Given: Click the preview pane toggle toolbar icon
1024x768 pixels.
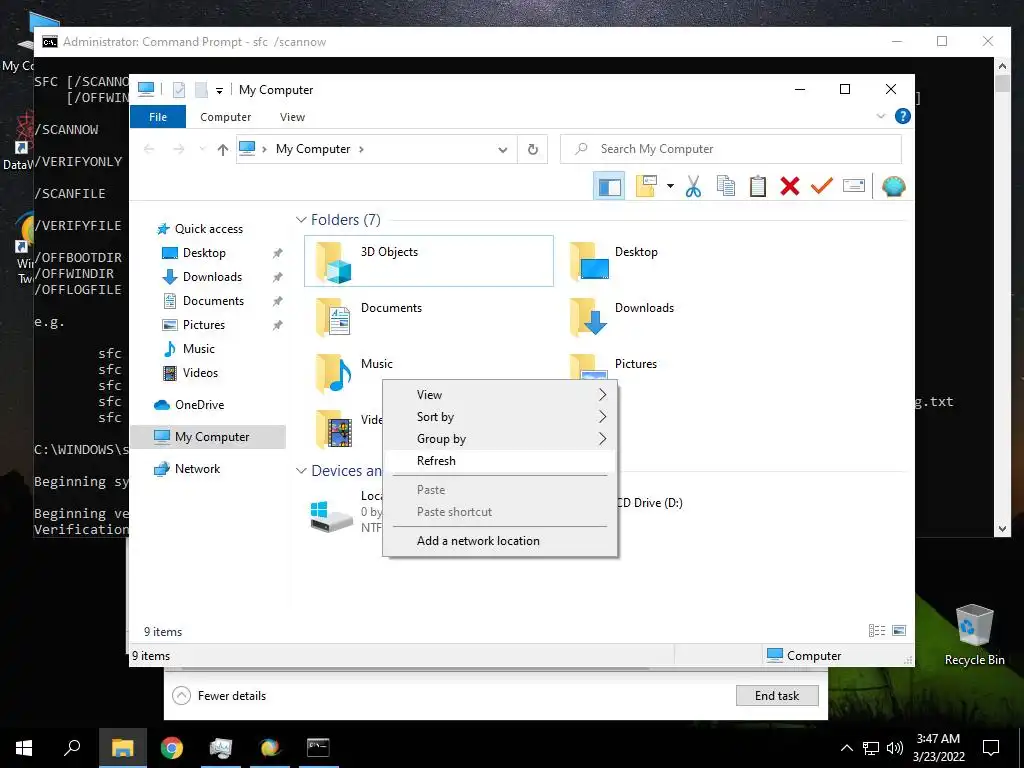Looking at the screenshot, I should tap(609, 186).
